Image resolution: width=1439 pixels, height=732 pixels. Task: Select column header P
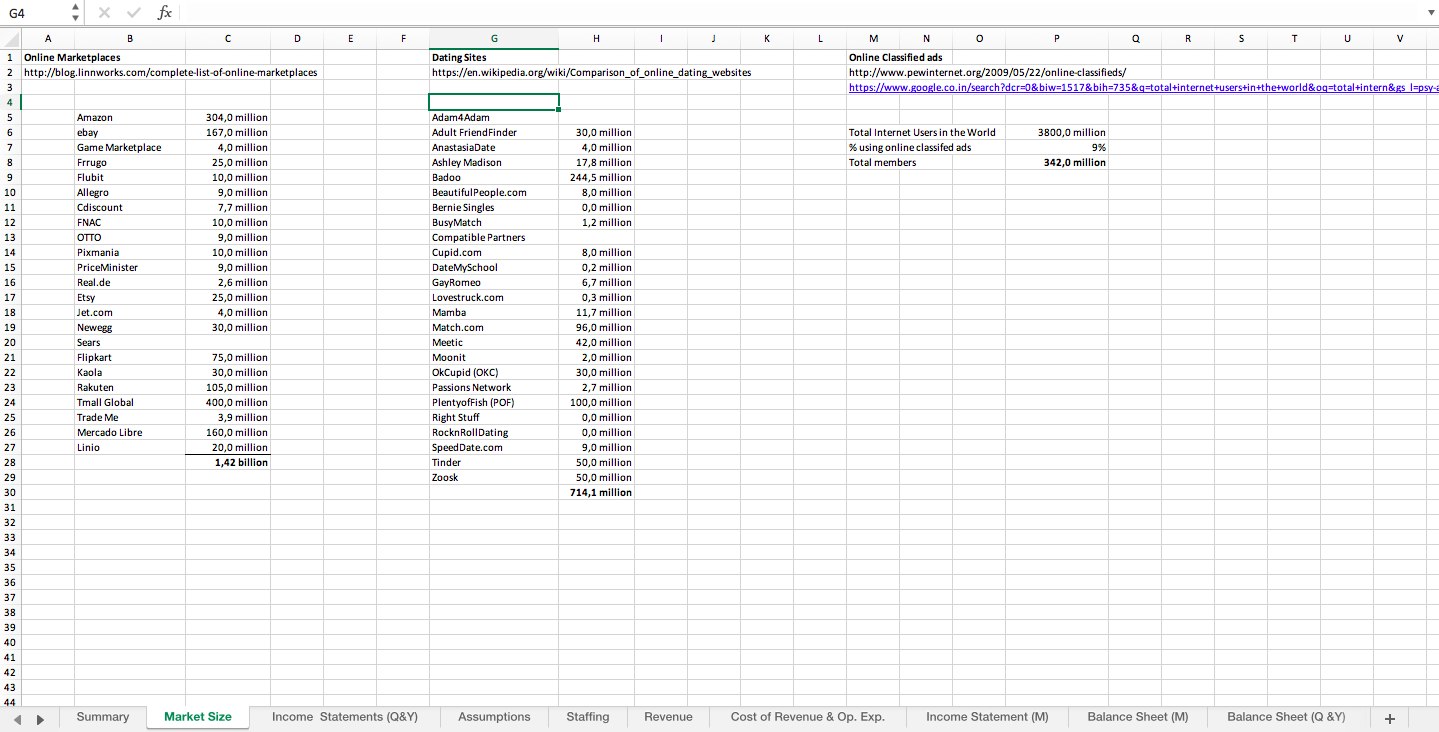[x=1057, y=39]
